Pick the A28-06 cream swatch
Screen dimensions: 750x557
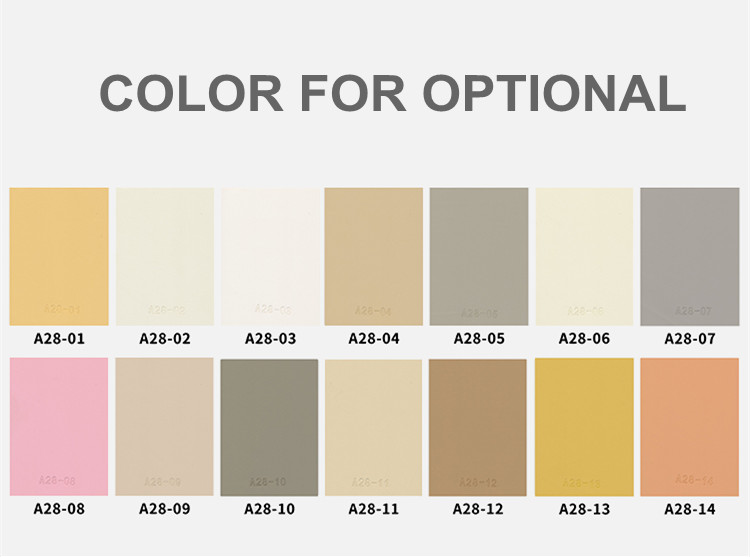584,256
